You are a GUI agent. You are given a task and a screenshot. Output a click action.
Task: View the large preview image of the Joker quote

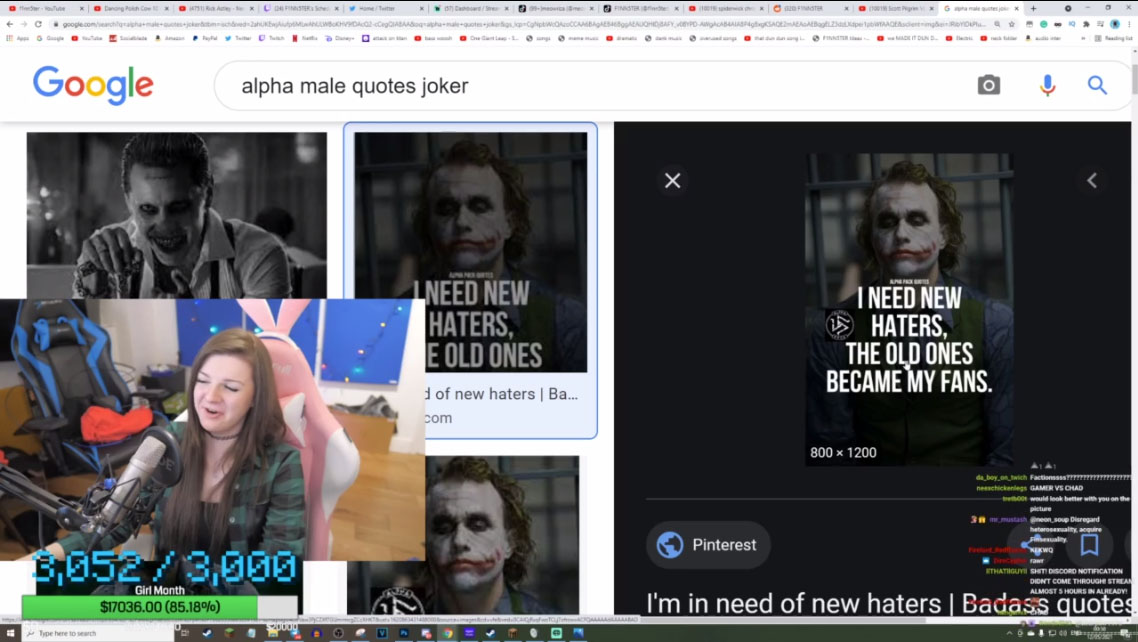pos(909,310)
